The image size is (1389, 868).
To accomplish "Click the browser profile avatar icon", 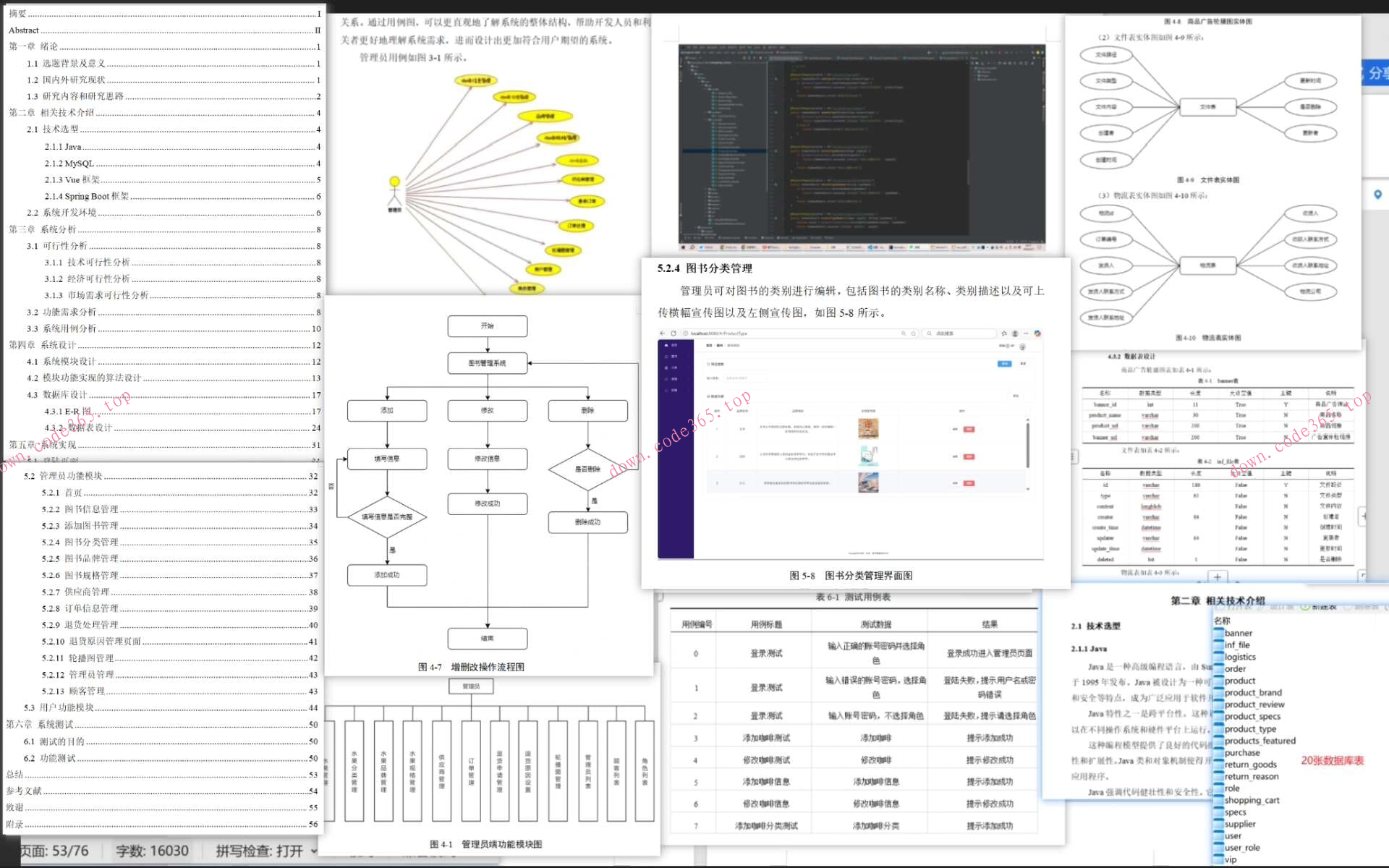I will click(x=1015, y=333).
